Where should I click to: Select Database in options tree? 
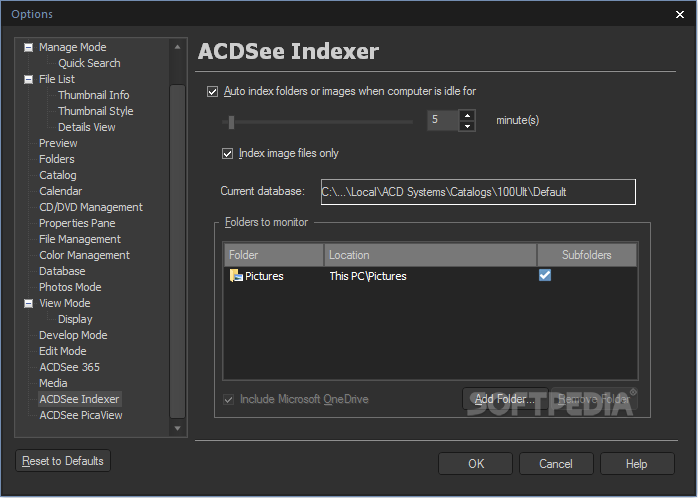62,271
